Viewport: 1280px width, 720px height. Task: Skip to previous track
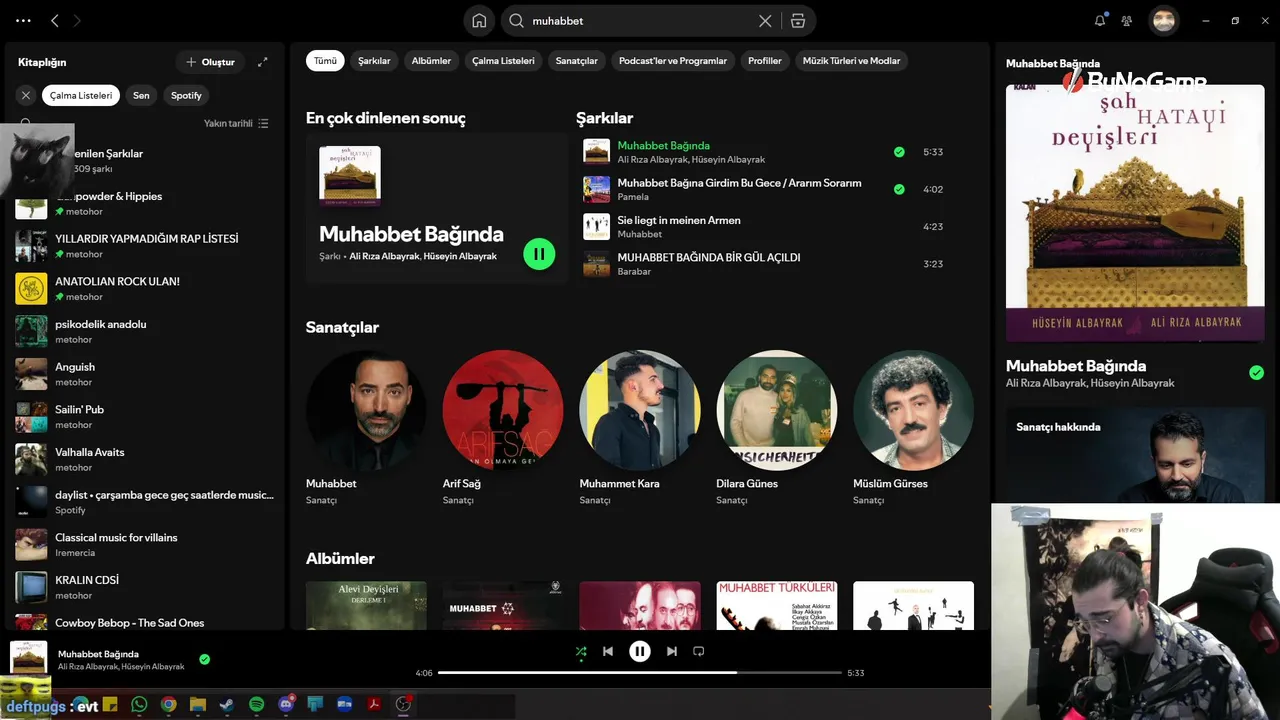(x=608, y=651)
